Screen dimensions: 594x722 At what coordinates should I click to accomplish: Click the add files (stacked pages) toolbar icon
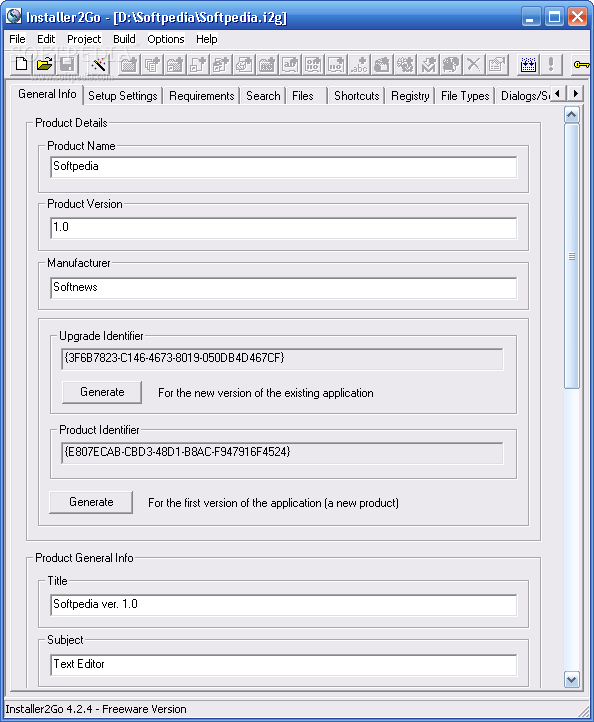coord(152,64)
